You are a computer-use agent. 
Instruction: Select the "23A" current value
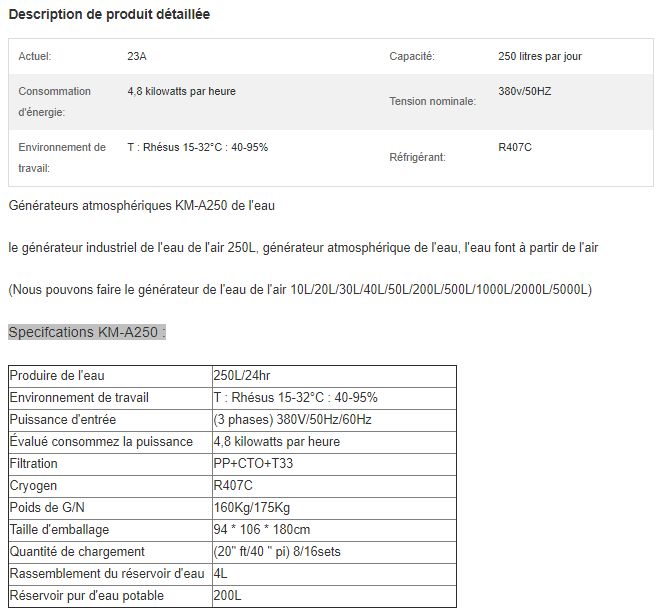click(x=137, y=56)
